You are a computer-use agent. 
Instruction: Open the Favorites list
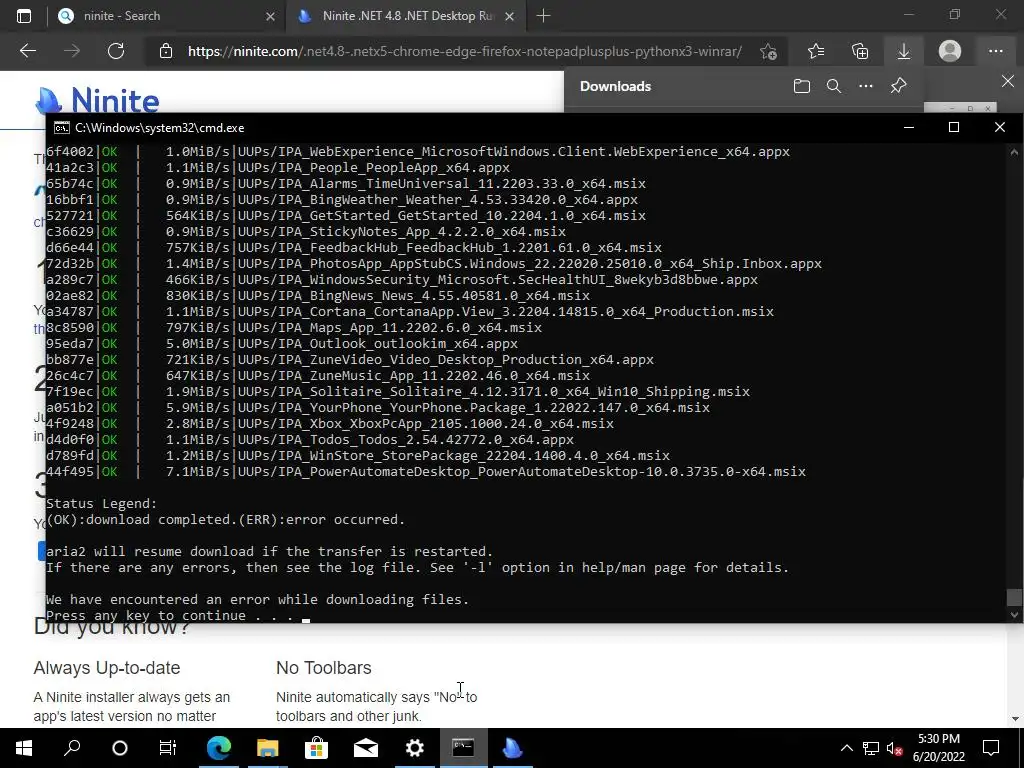pos(816,51)
